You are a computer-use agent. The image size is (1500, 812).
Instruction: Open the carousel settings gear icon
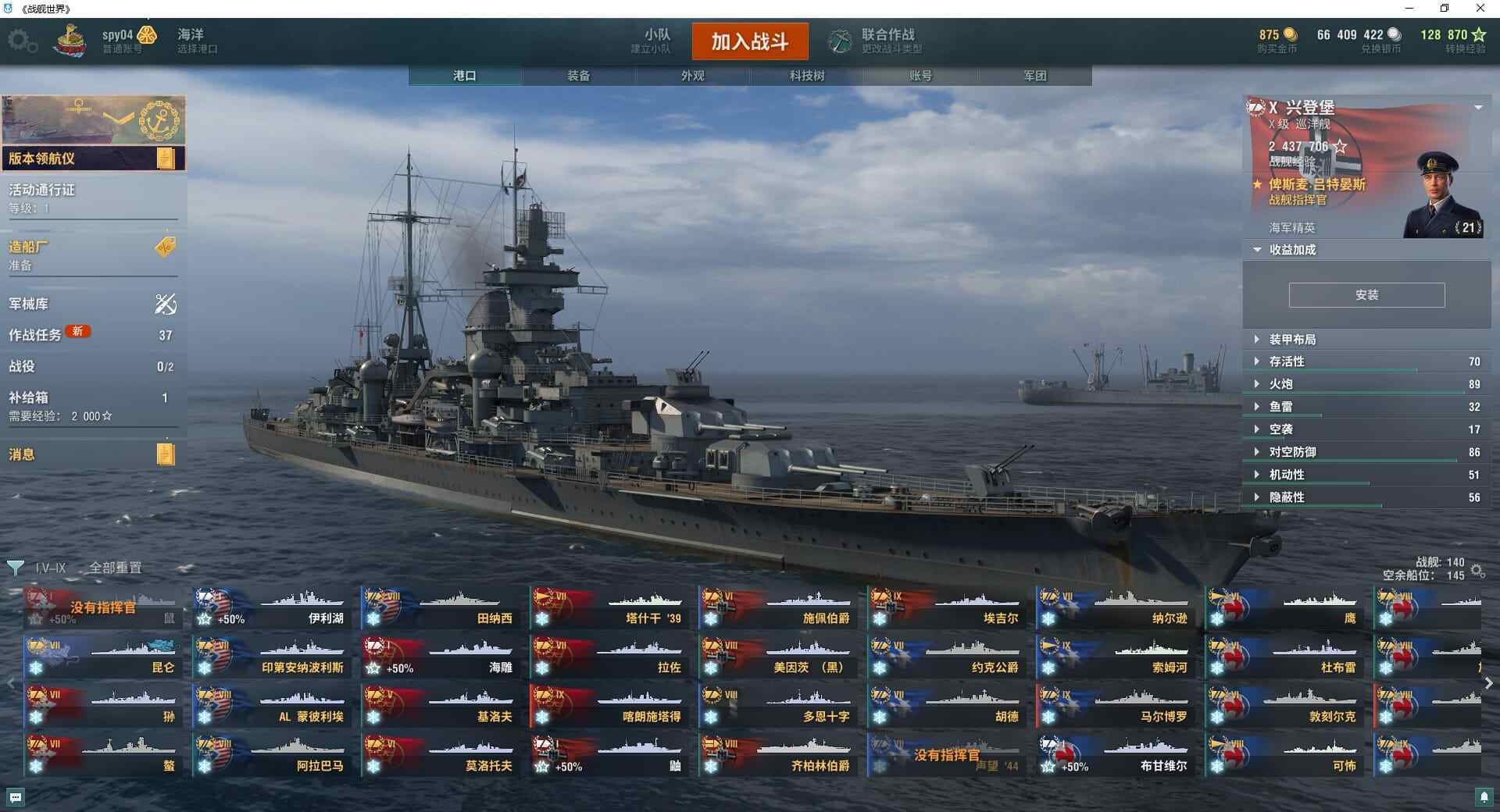click(1477, 571)
